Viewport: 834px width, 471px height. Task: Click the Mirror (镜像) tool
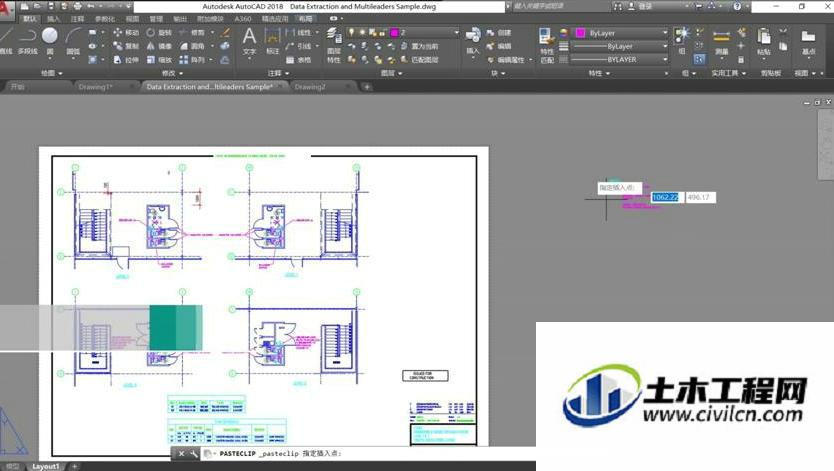[x=159, y=46]
